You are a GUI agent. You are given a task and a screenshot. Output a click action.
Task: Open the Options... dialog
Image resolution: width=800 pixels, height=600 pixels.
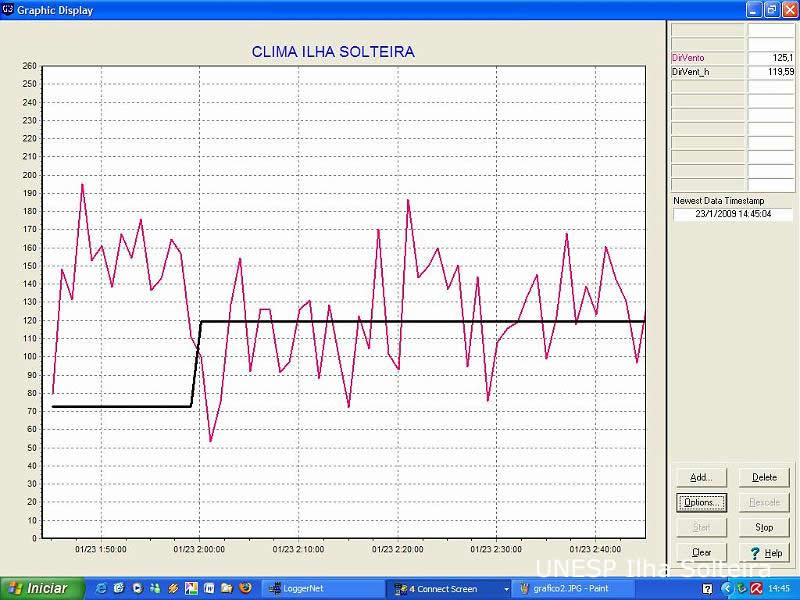(x=701, y=502)
